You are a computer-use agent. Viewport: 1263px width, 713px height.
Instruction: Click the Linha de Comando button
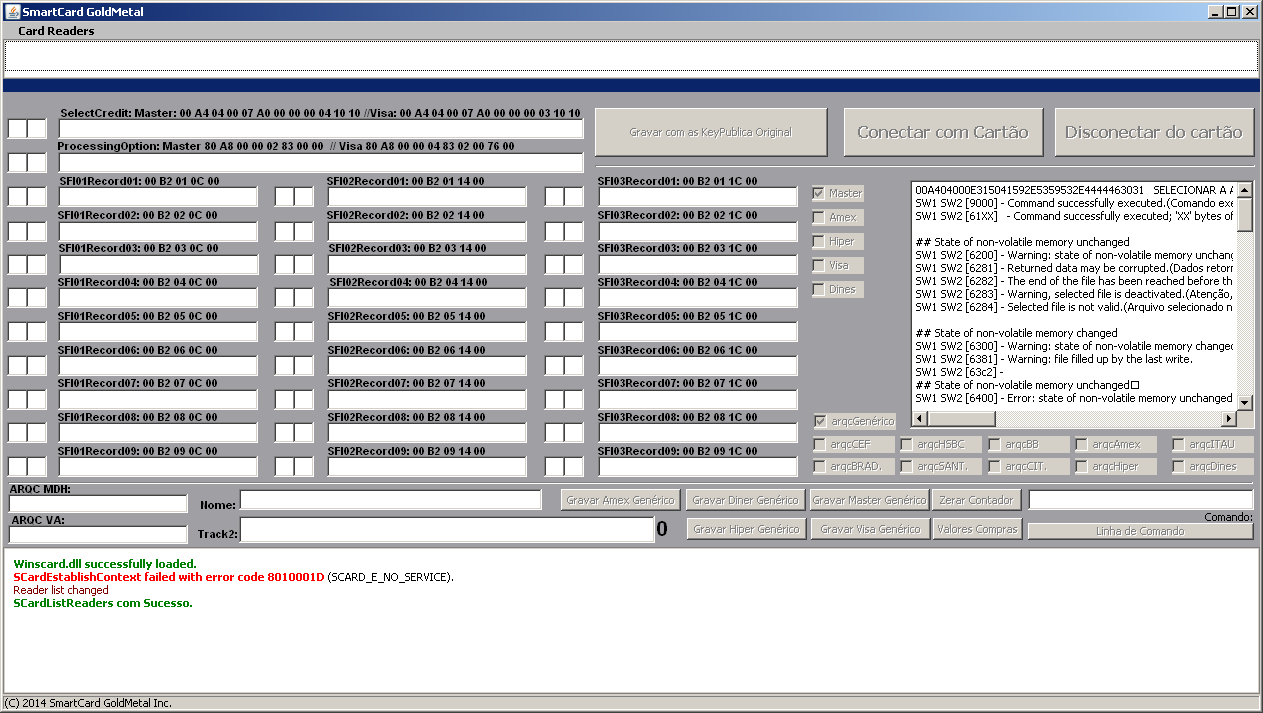(1140, 531)
